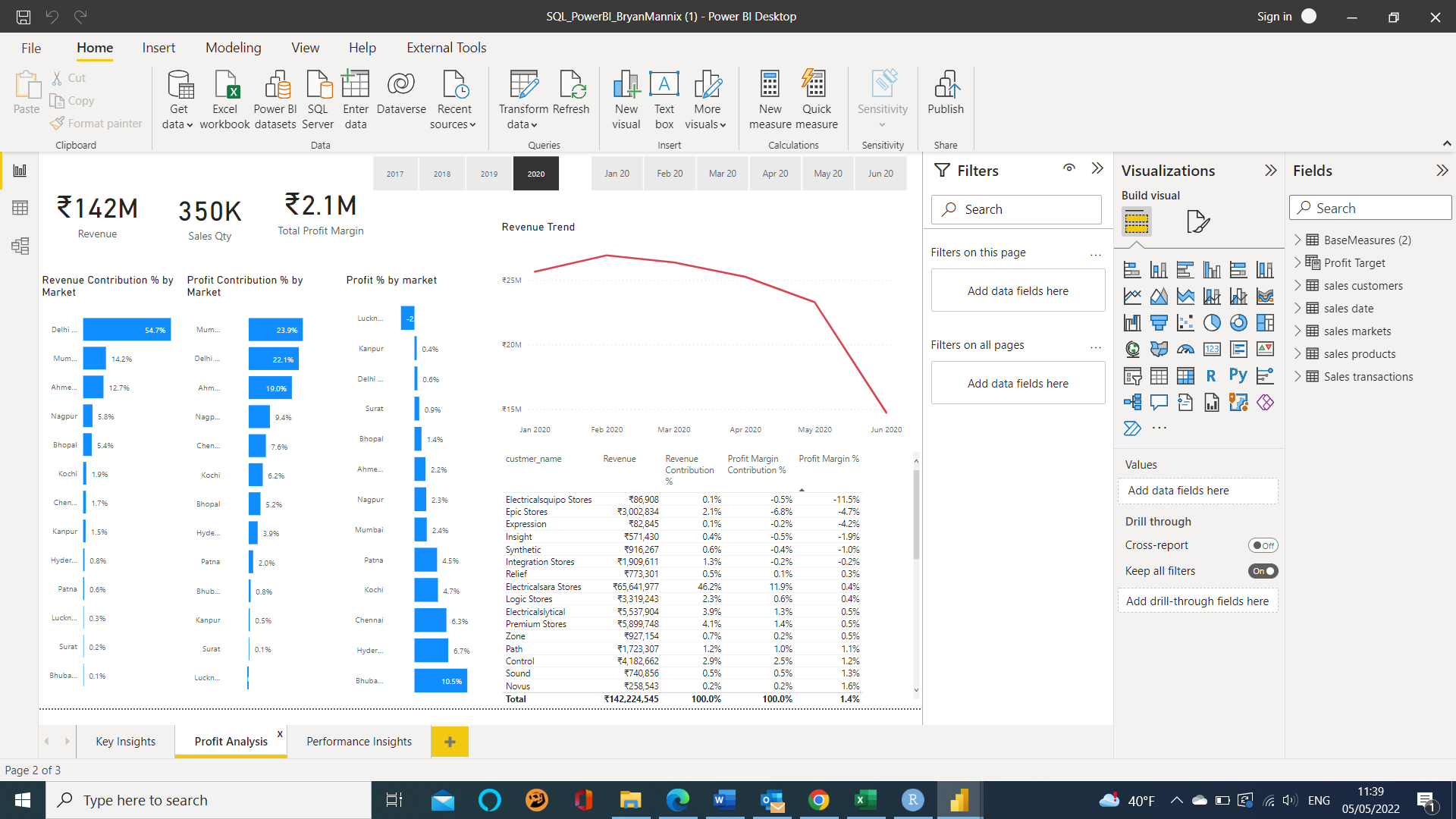Select the funnel chart visual
The width and height of the screenshot is (1456, 819).
(x=1159, y=323)
